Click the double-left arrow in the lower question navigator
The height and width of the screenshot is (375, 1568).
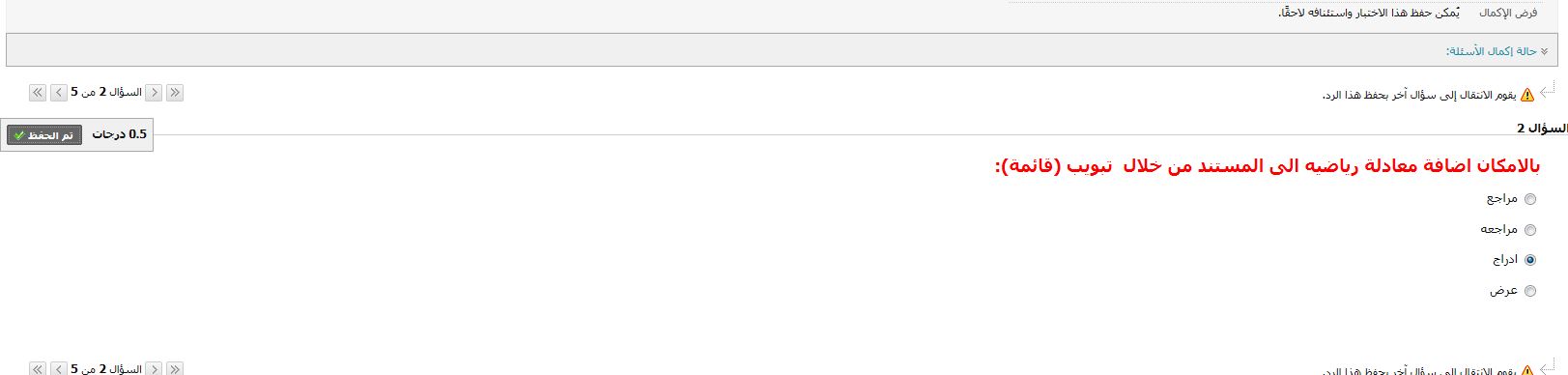[x=38, y=368]
